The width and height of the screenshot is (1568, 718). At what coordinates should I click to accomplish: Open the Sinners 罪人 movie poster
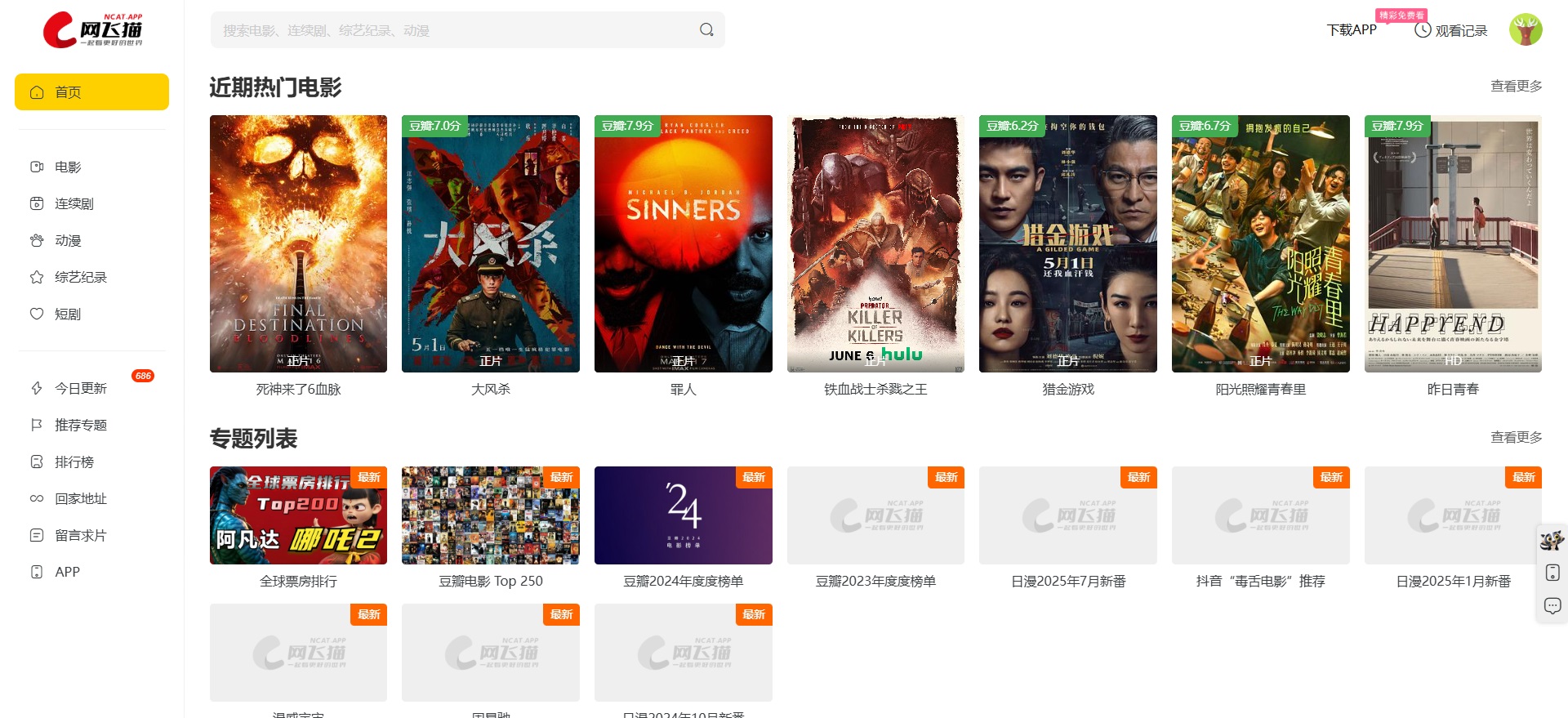683,243
